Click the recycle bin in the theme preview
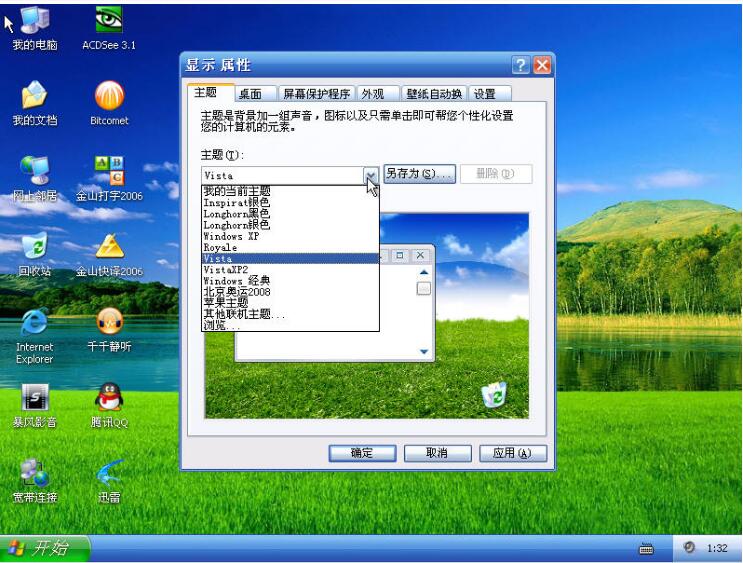This screenshot has height=563, width=743. [494, 395]
